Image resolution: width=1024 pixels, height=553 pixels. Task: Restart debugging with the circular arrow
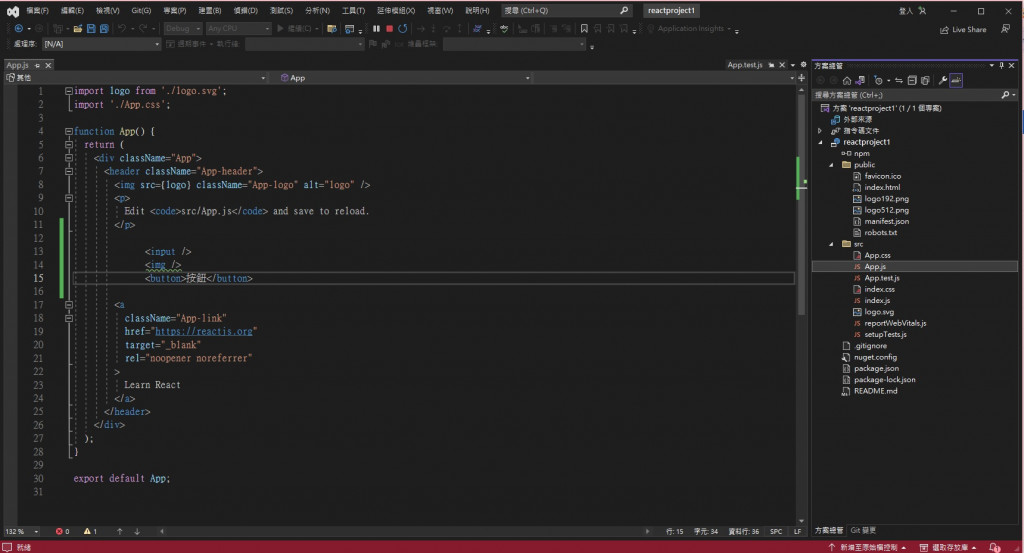coord(402,29)
